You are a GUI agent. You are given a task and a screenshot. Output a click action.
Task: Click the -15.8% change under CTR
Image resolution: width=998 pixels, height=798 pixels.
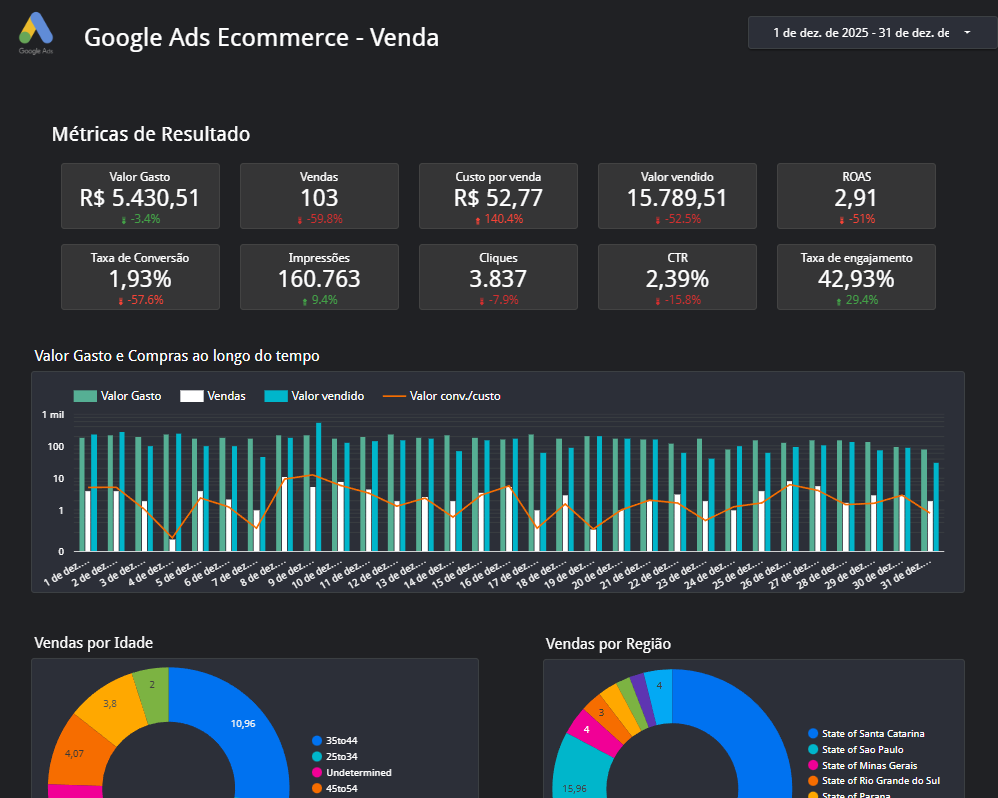tap(678, 300)
